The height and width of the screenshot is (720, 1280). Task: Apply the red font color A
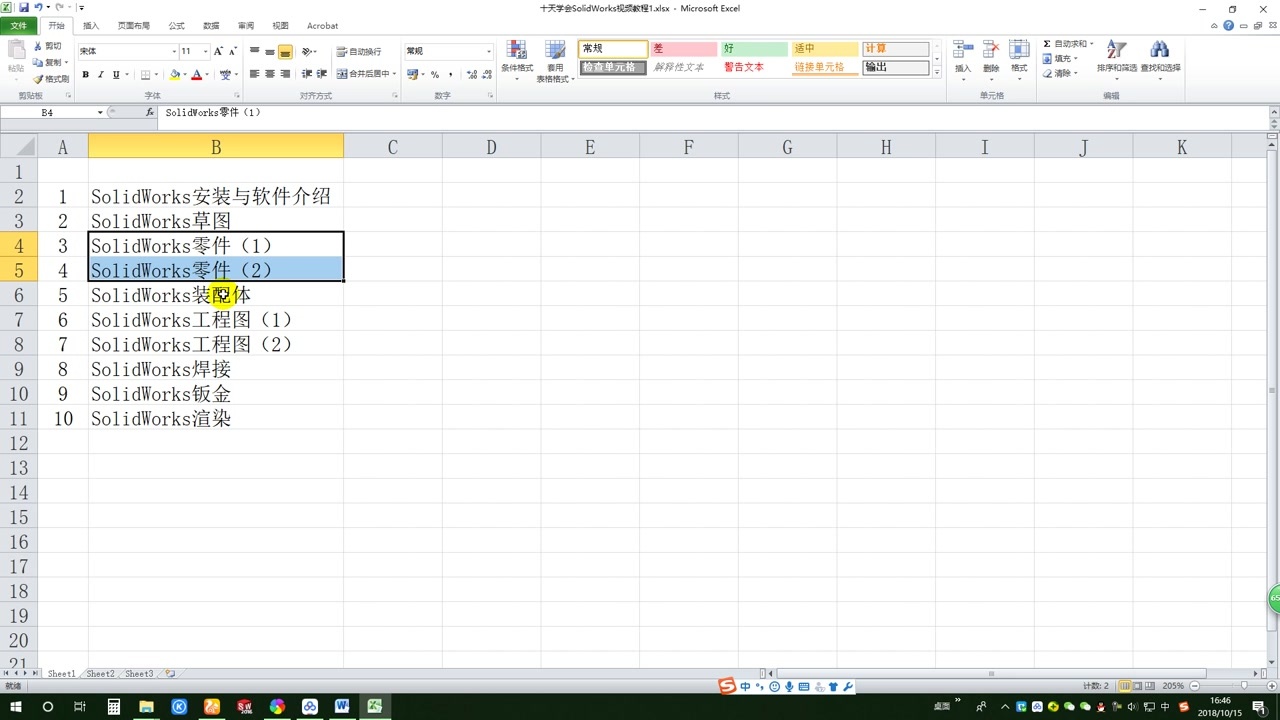[197, 75]
